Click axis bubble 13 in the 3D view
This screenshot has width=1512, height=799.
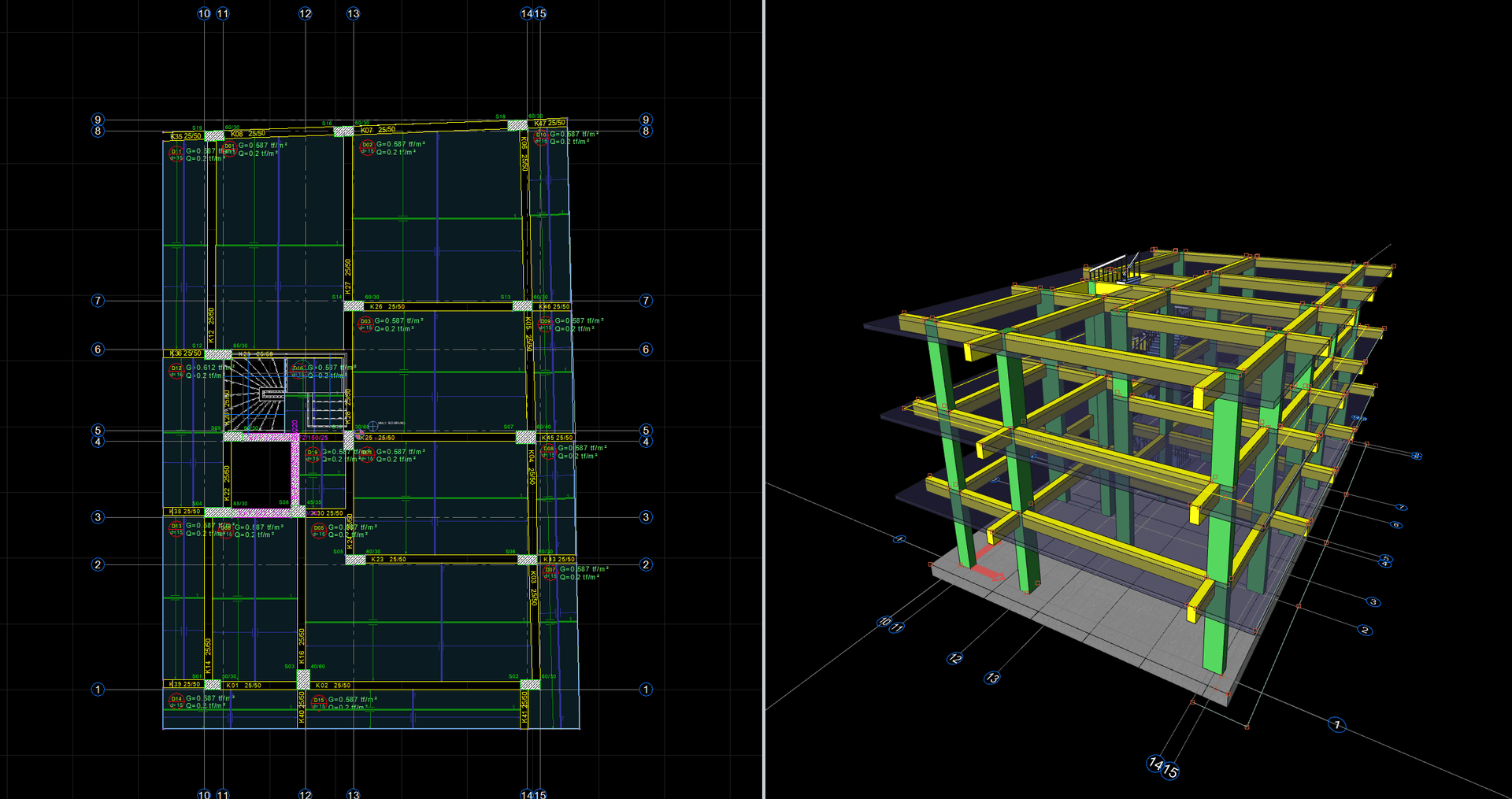(x=992, y=678)
